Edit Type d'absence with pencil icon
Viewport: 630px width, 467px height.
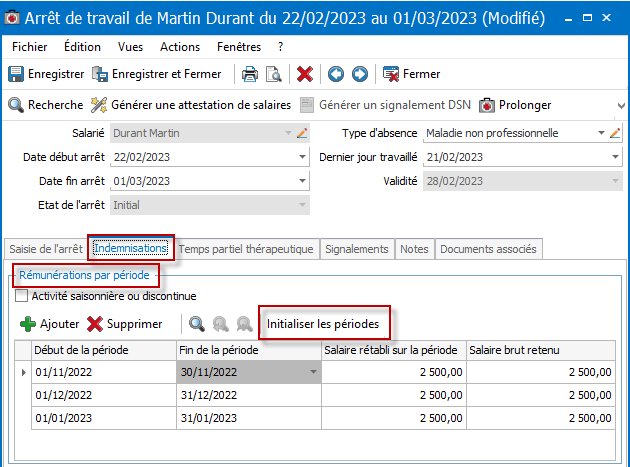coord(615,133)
